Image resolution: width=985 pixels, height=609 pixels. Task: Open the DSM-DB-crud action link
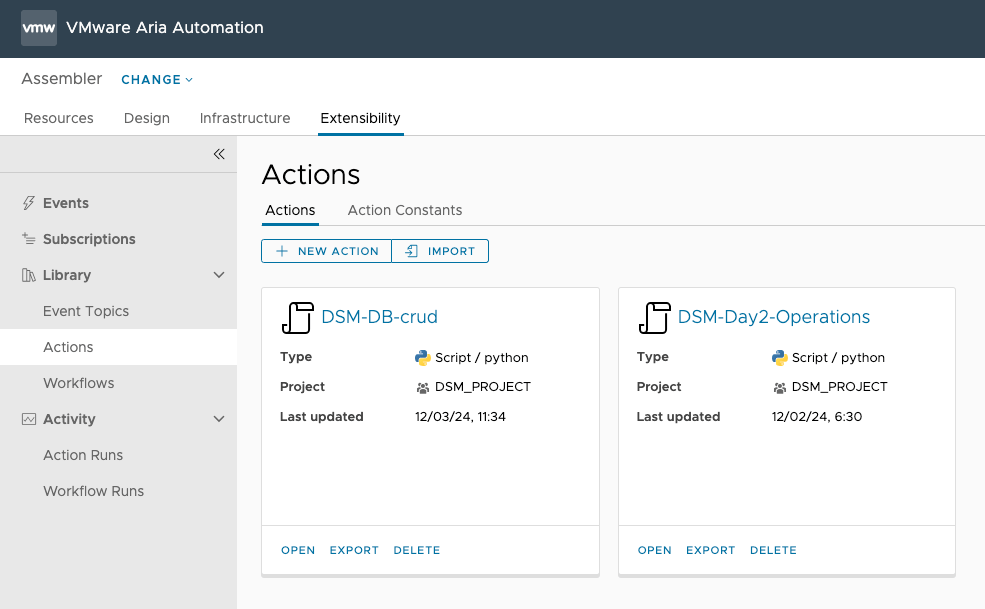(379, 317)
